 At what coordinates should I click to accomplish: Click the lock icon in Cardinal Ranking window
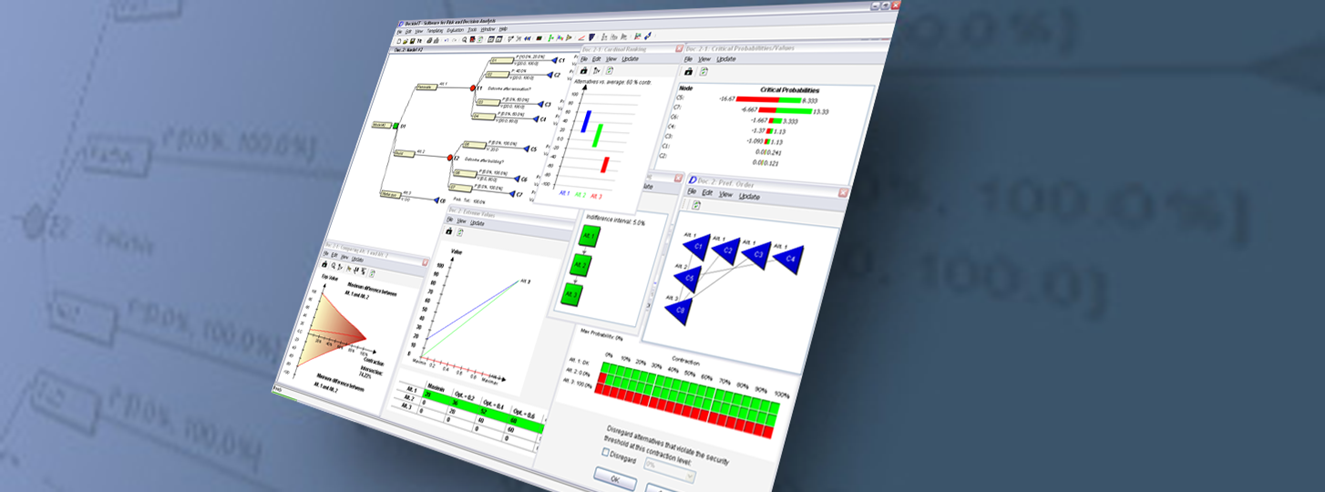point(584,71)
